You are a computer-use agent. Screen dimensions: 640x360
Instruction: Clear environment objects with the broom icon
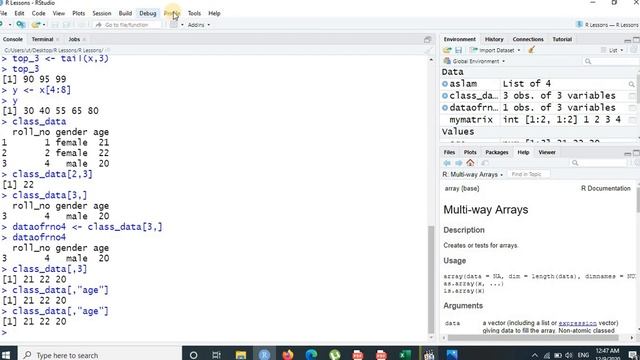[x=531, y=50]
